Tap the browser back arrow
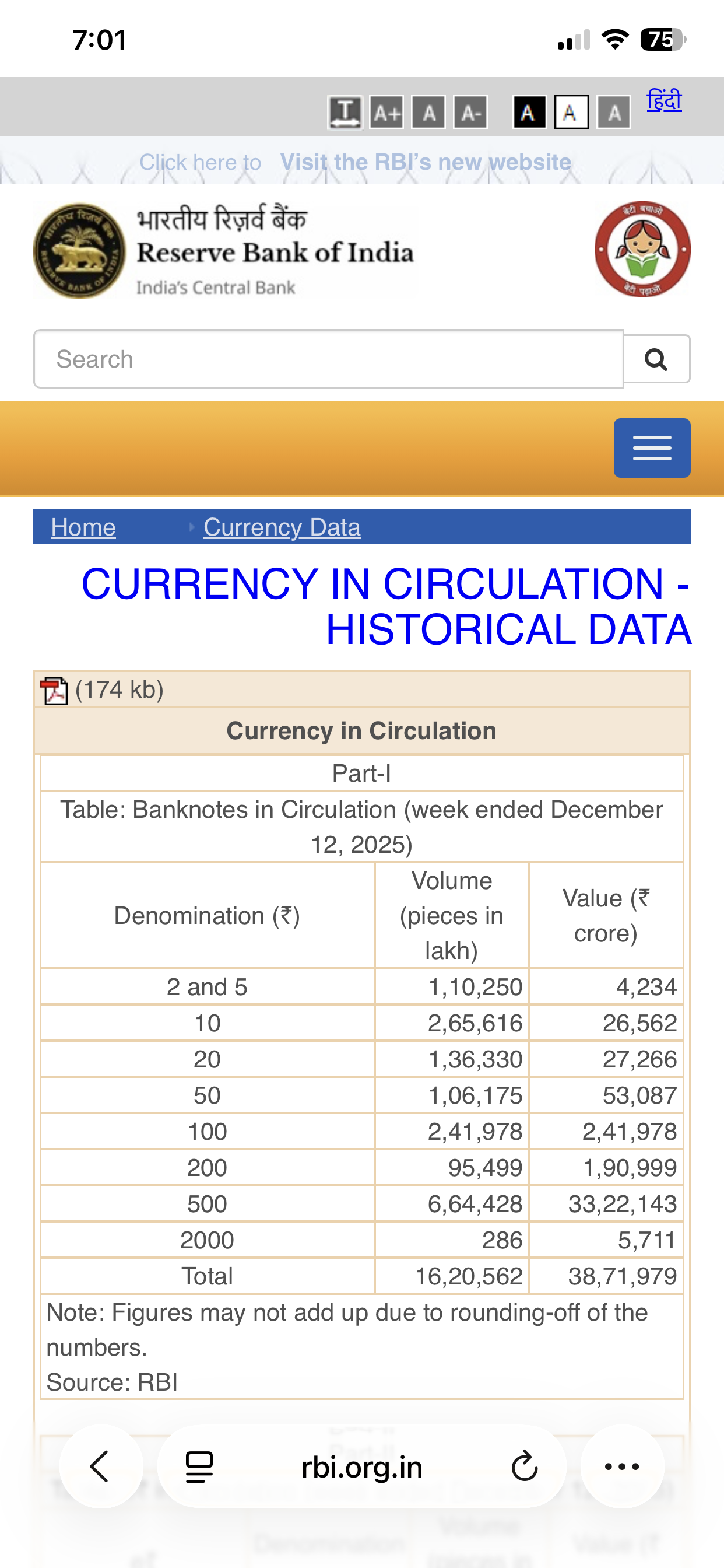The width and height of the screenshot is (724, 1568). 100,1466
